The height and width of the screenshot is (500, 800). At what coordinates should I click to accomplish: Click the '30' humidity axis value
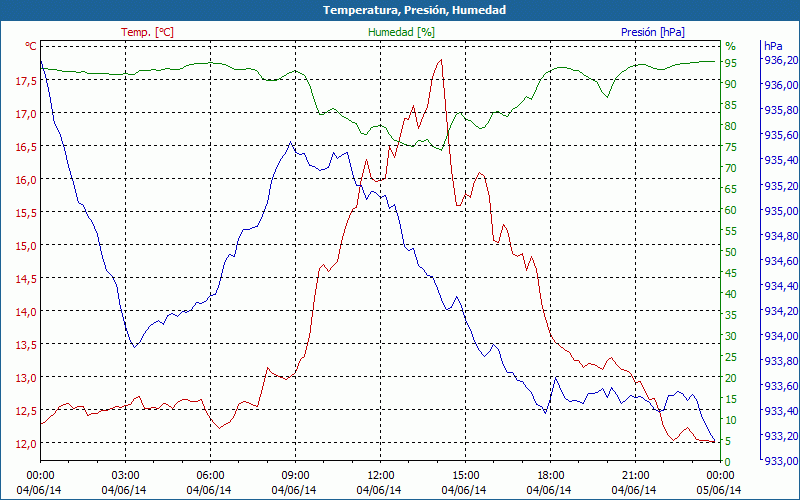(x=731, y=336)
